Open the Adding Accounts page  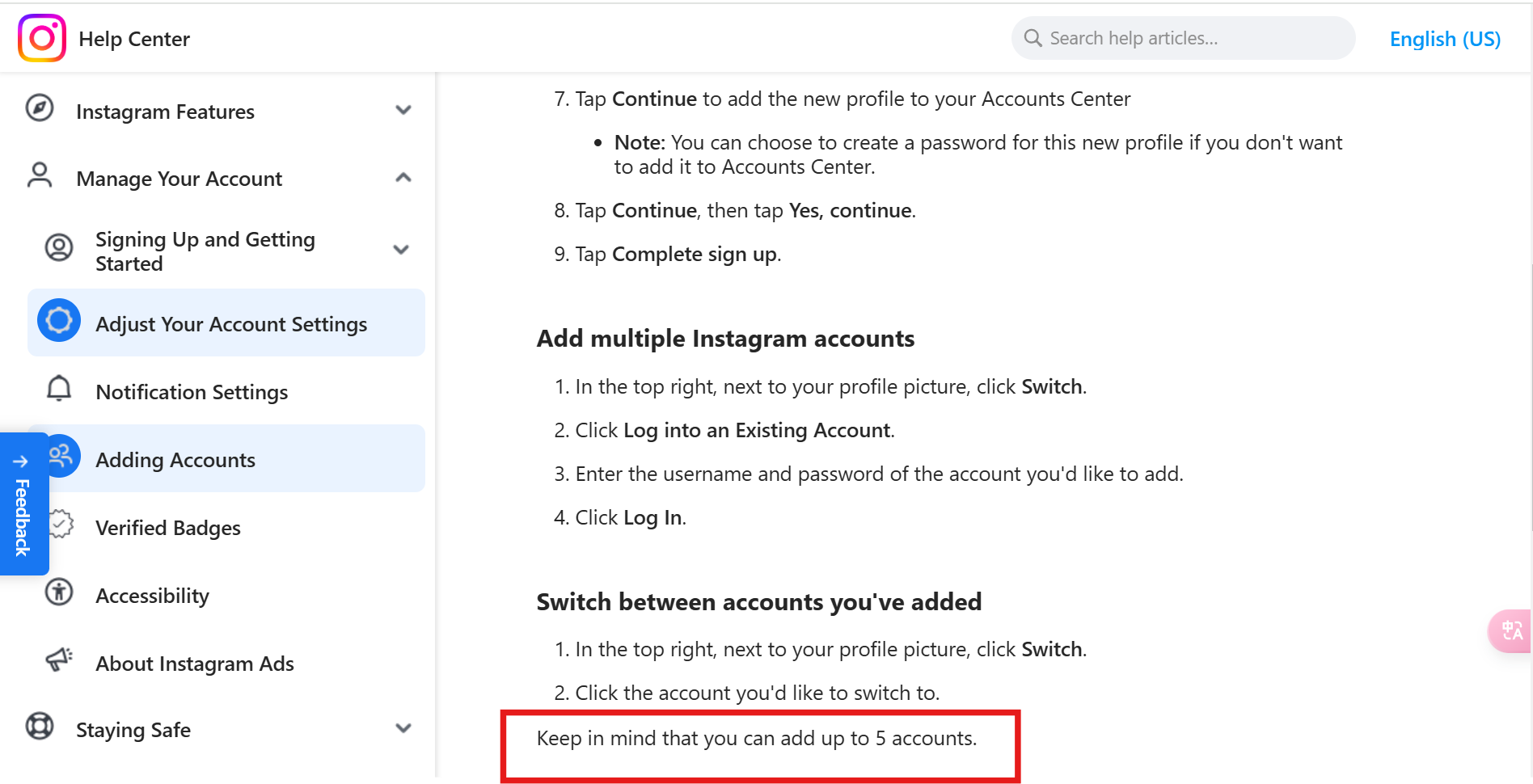click(175, 459)
